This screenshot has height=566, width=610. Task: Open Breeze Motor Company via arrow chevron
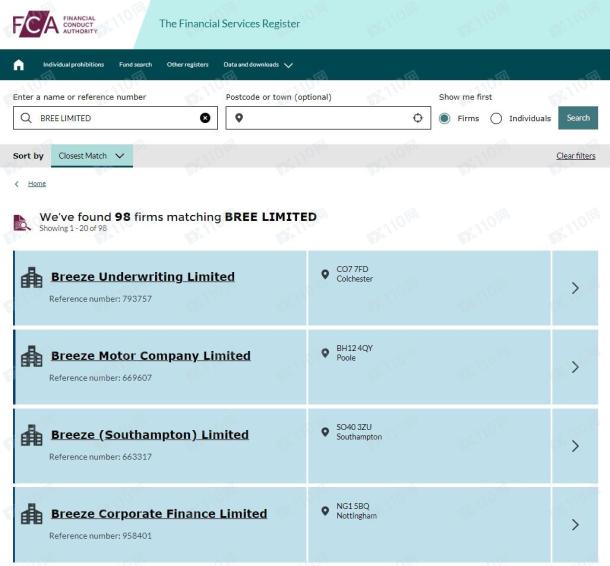tap(575, 367)
